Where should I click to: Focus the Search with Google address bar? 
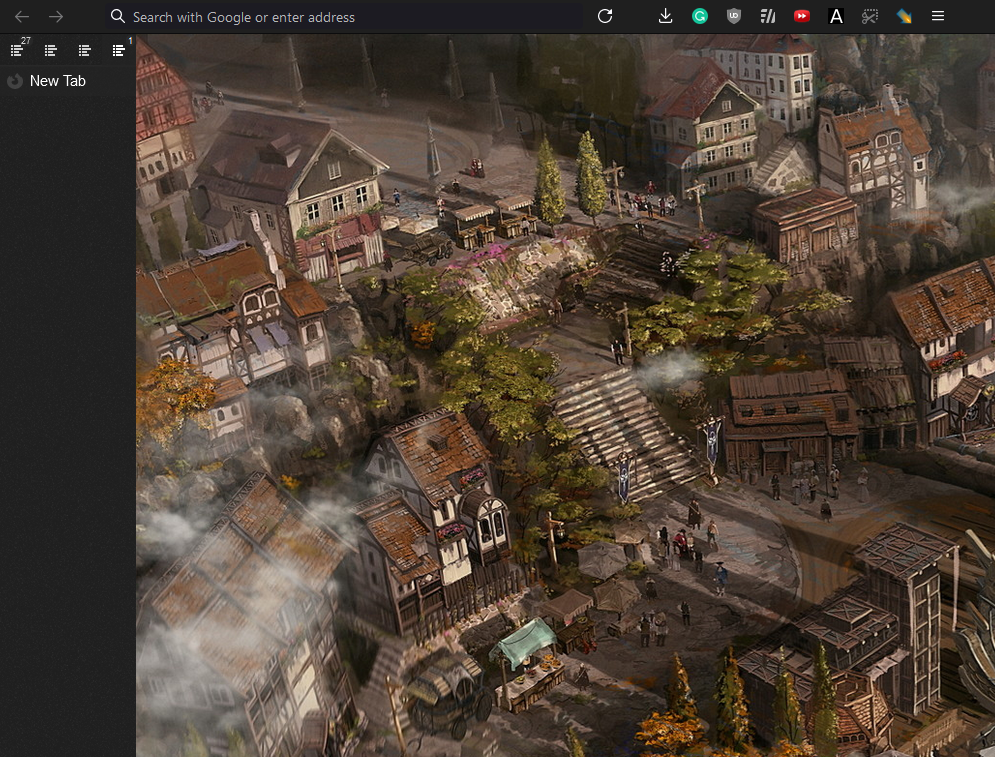(343, 17)
